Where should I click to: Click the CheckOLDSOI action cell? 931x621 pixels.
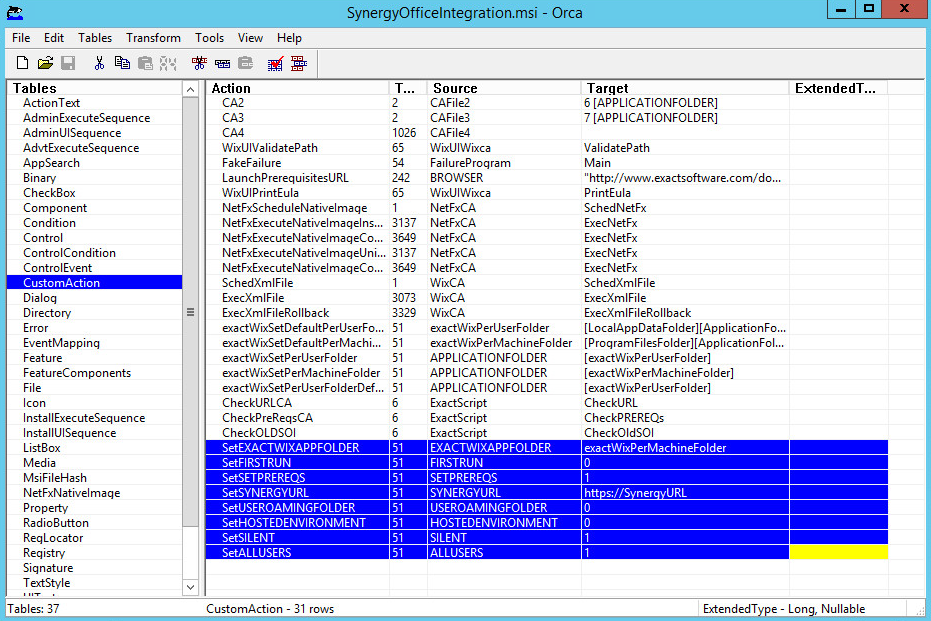297,433
